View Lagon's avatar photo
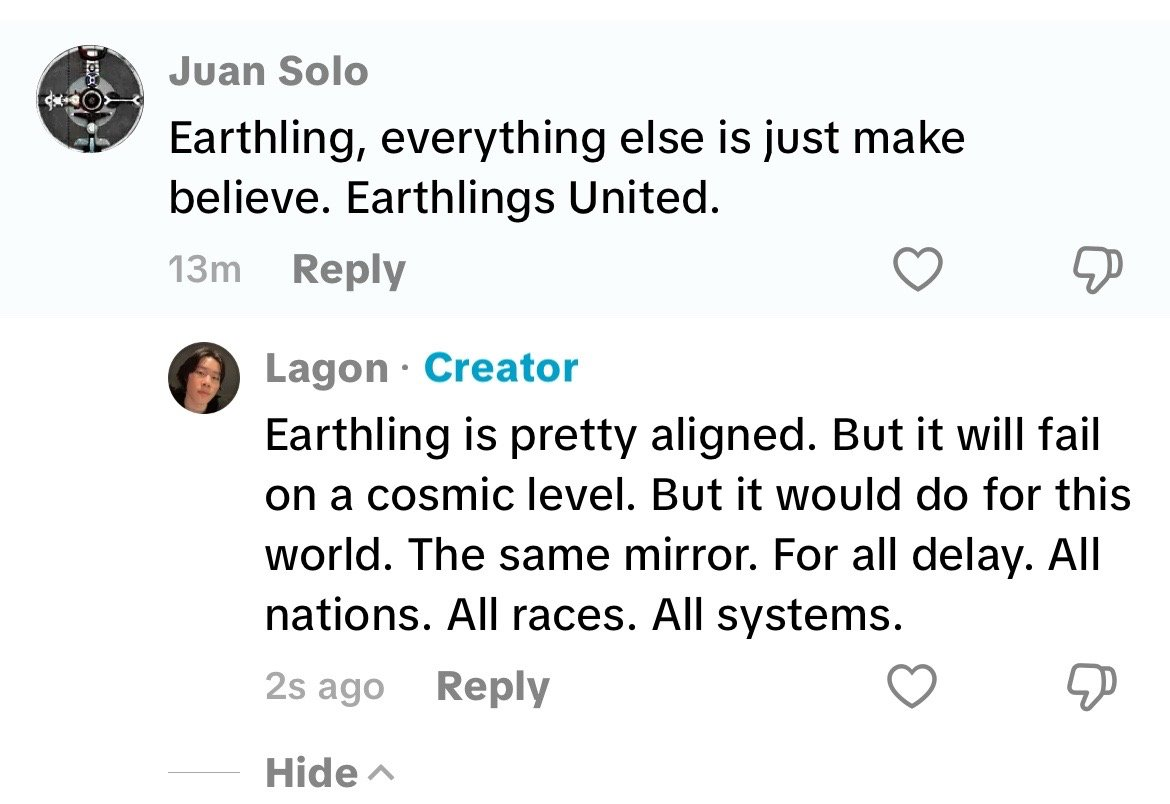The width and height of the screenshot is (1170, 804). click(204, 377)
